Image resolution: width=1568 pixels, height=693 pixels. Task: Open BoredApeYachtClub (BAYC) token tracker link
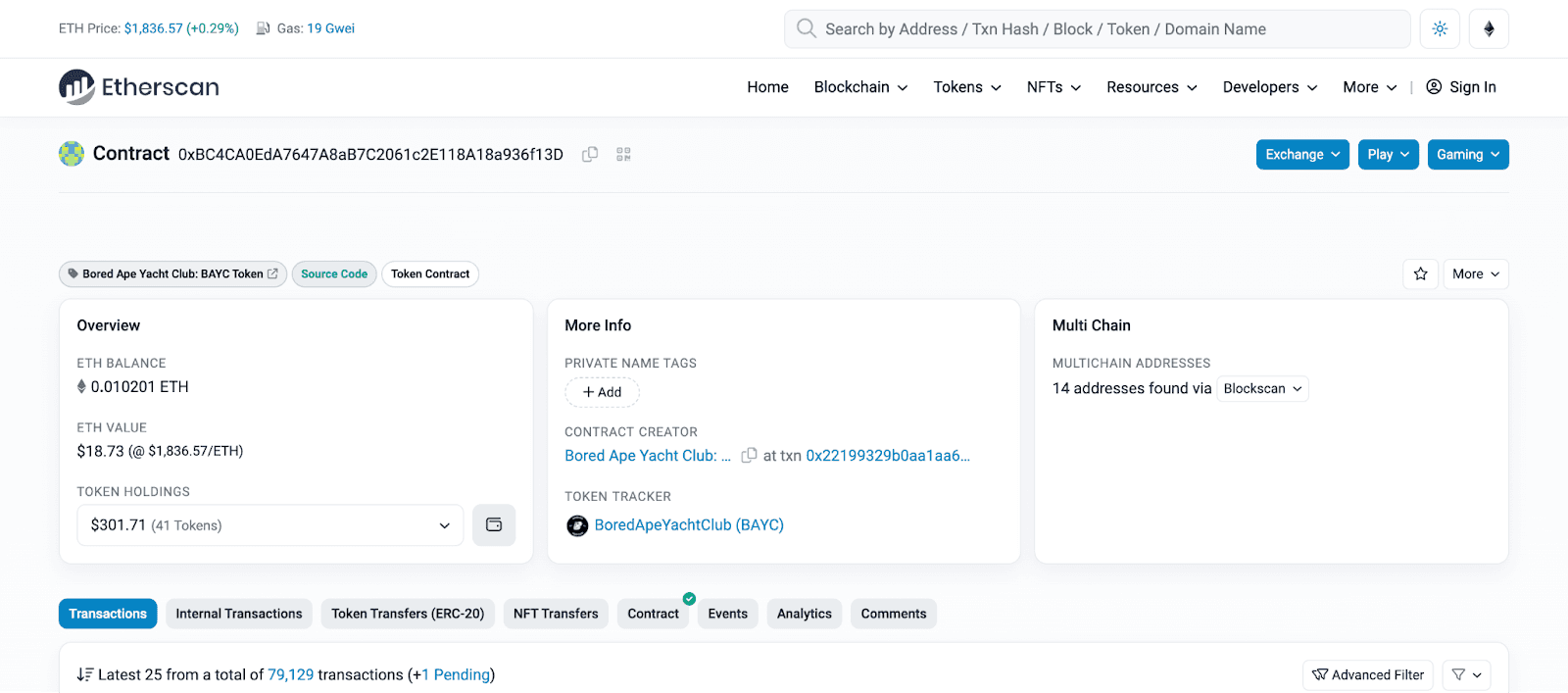pos(689,525)
